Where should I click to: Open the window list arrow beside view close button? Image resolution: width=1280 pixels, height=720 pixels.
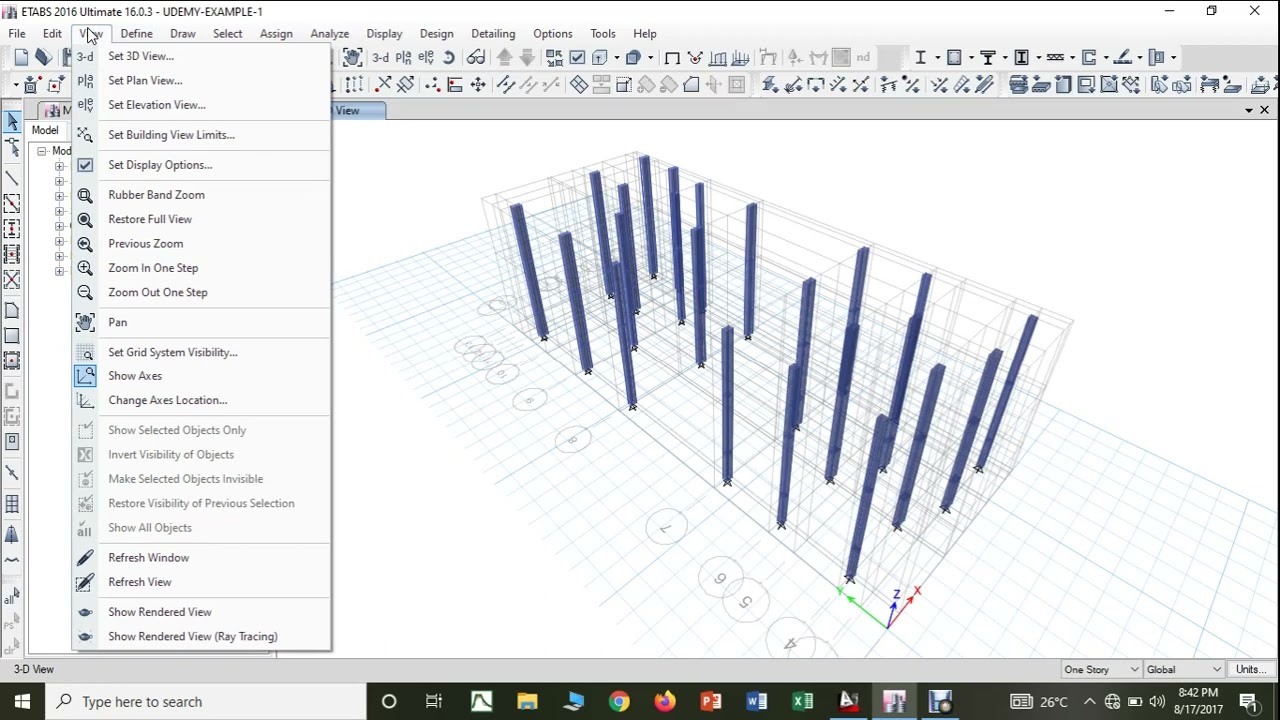pos(1249,110)
